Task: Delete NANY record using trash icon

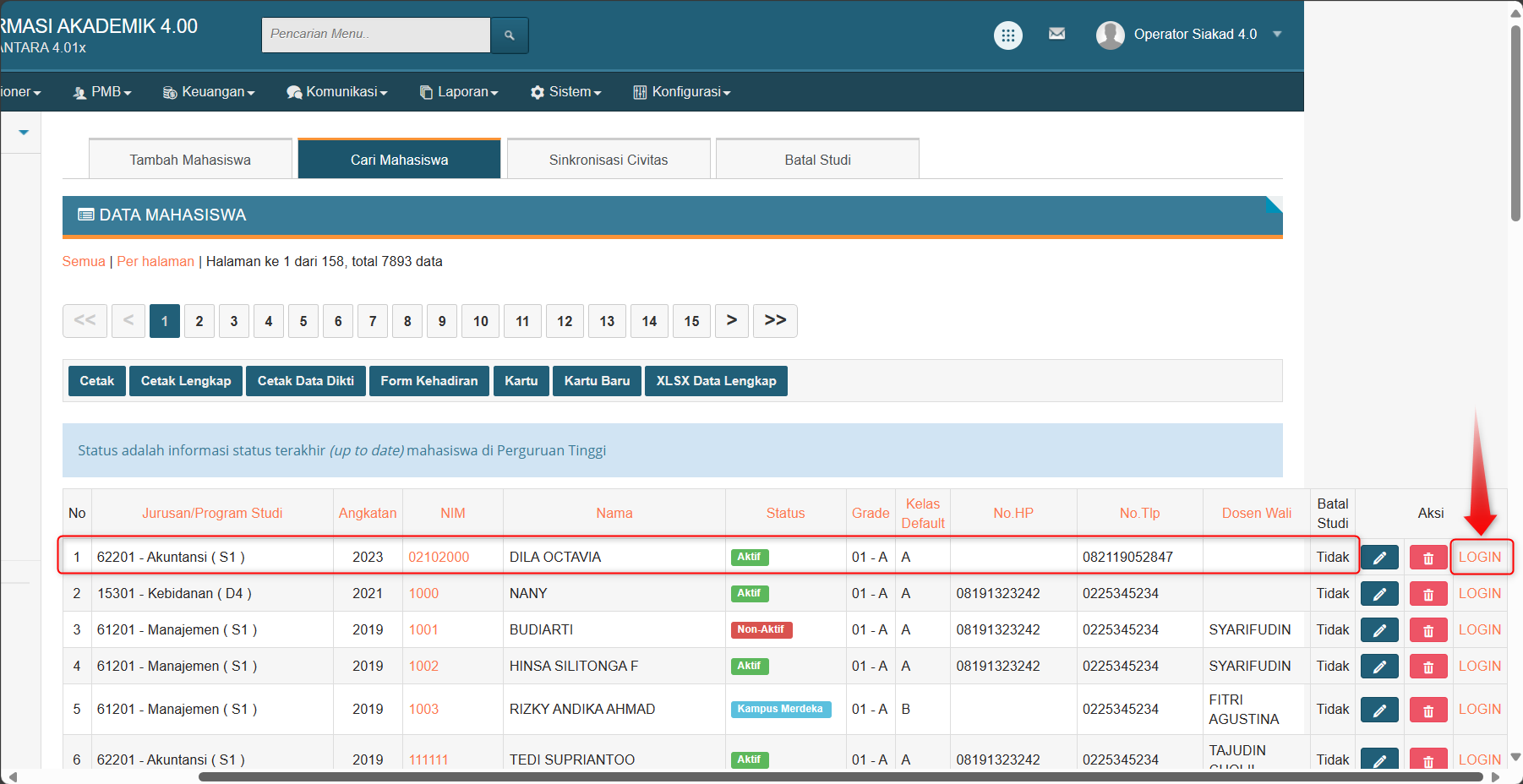Action: [1427, 594]
